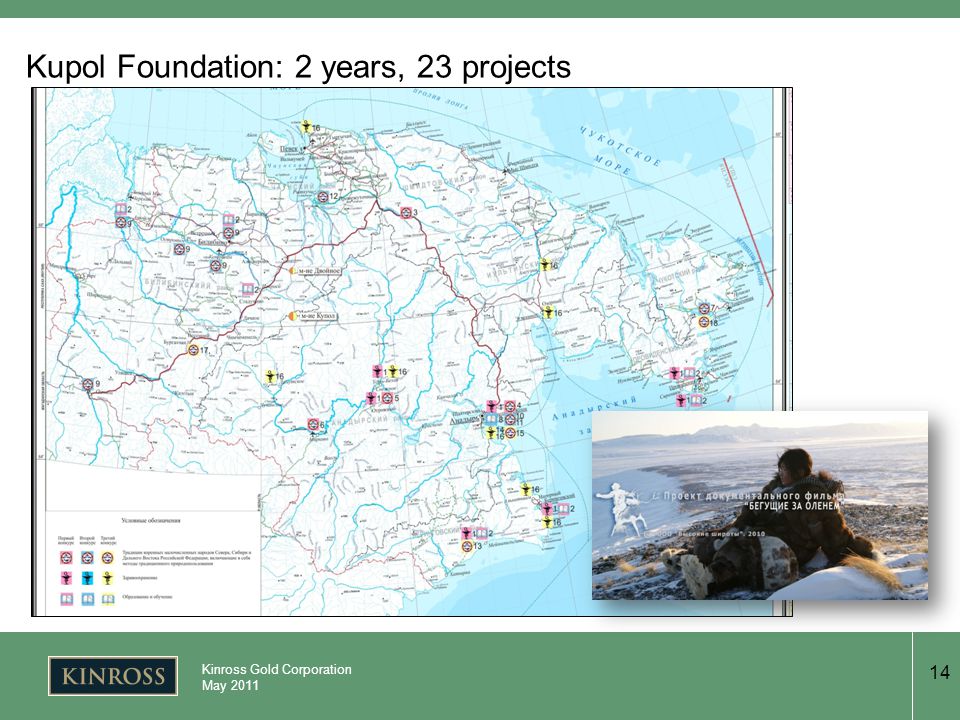
Task: Click the yellow-ringed marker 17
Action: [193, 350]
